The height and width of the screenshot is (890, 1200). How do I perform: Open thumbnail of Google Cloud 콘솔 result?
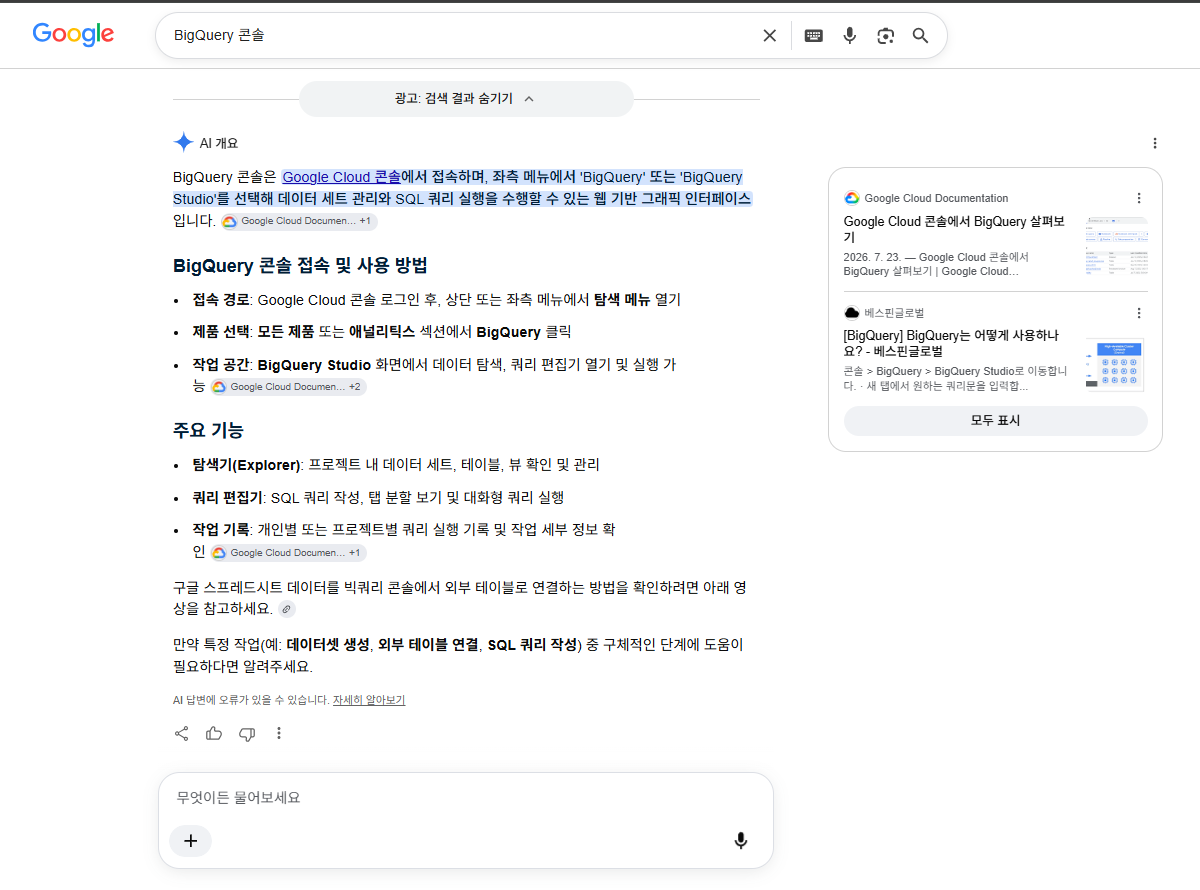[x=1116, y=246]
